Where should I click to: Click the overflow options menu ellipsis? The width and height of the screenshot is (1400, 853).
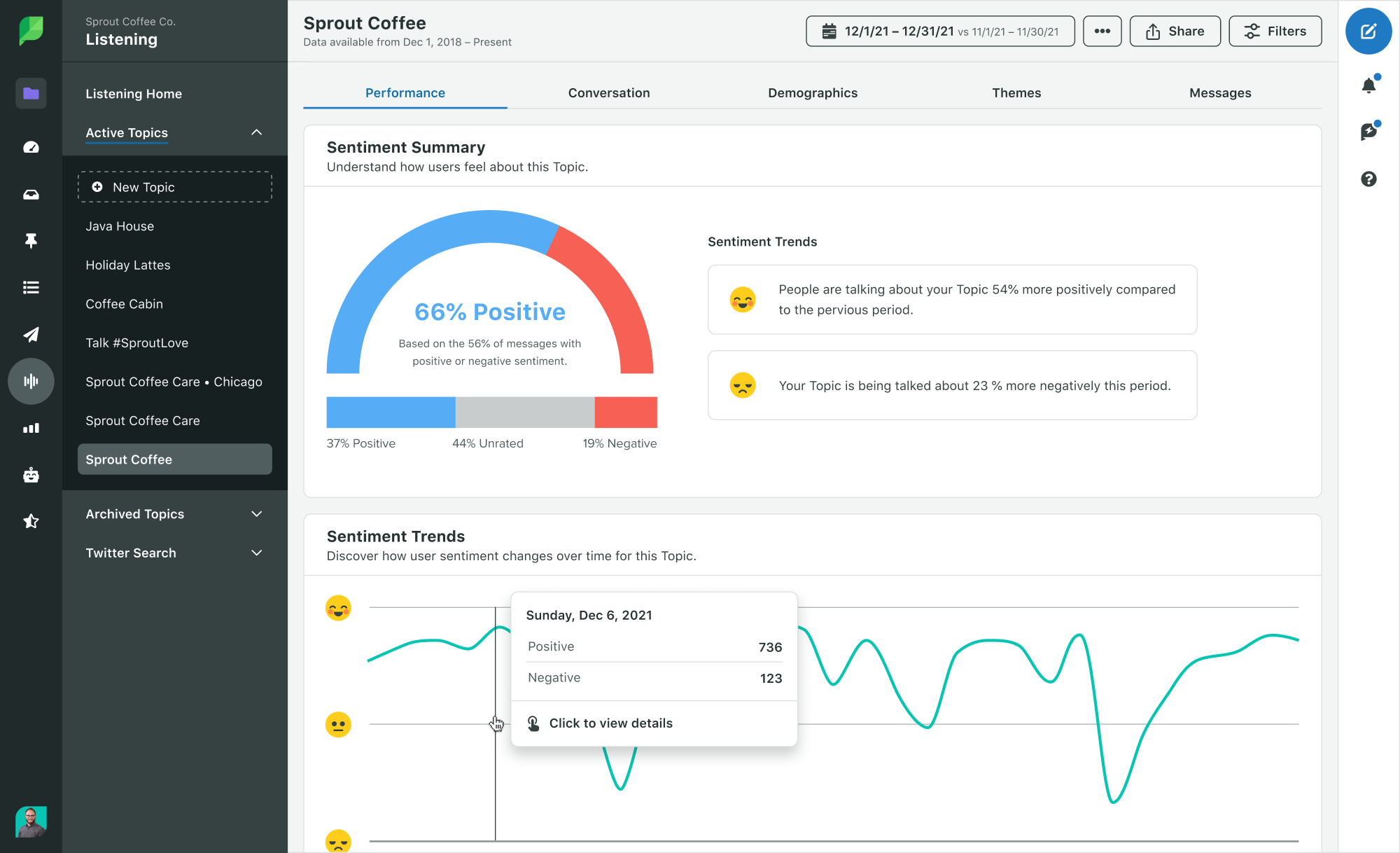[x=1102, y=31]
